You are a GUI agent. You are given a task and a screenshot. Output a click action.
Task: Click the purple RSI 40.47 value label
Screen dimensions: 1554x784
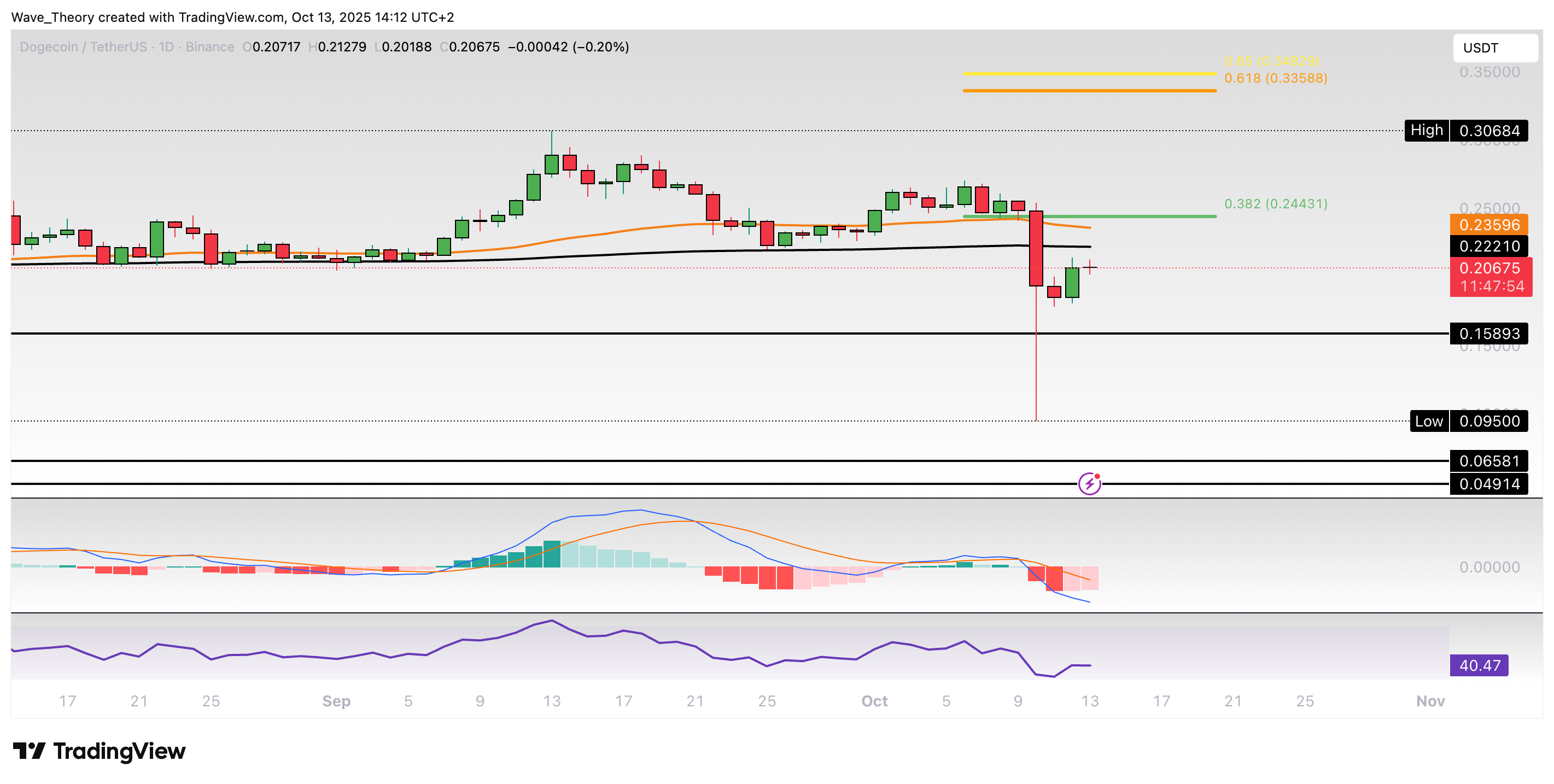pyautogui.click(x=1479, y=665)
